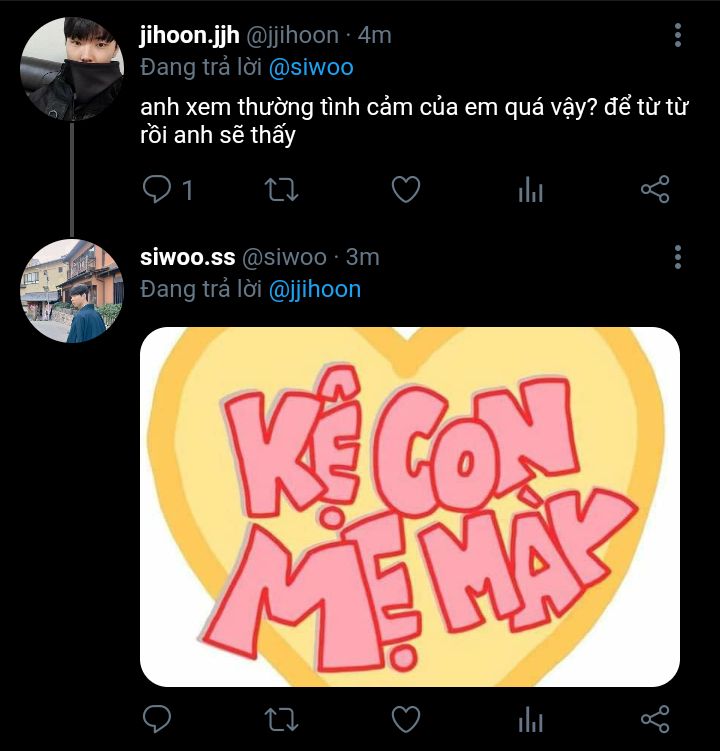
Task: Reply to jihoon.jjh's tweet
Action: 157,190
